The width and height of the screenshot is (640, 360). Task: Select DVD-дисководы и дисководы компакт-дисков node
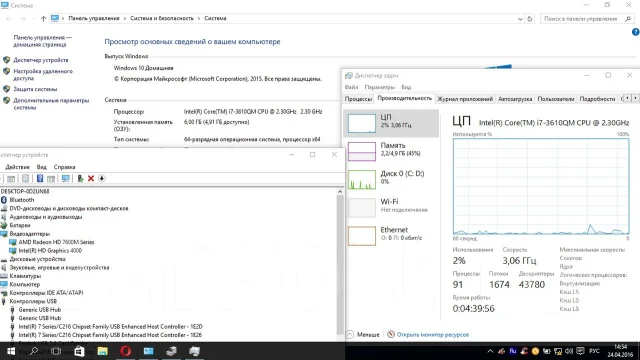point(69,209)
